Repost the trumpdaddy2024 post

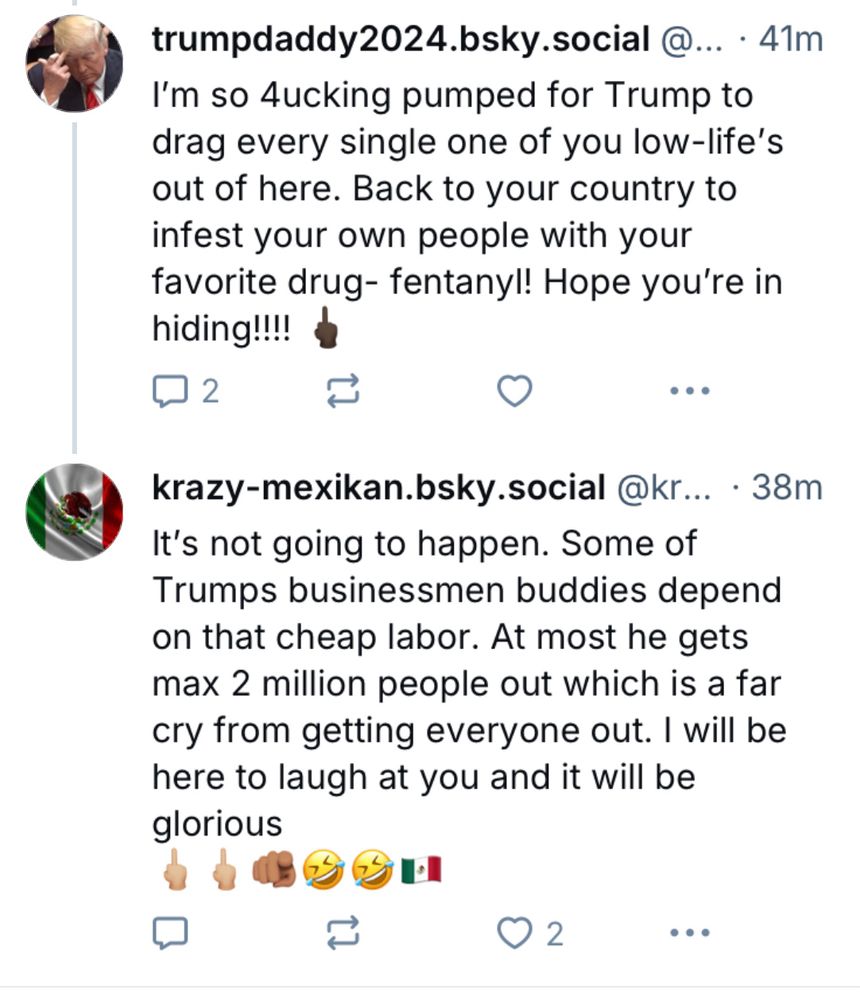click(343, 391)
